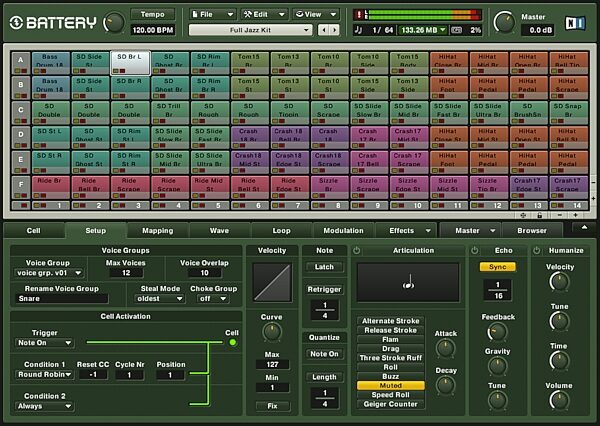Switch to the Wave tab
Image resolution: width=600 pixels, height=426 pixels.
pos(219,230)
